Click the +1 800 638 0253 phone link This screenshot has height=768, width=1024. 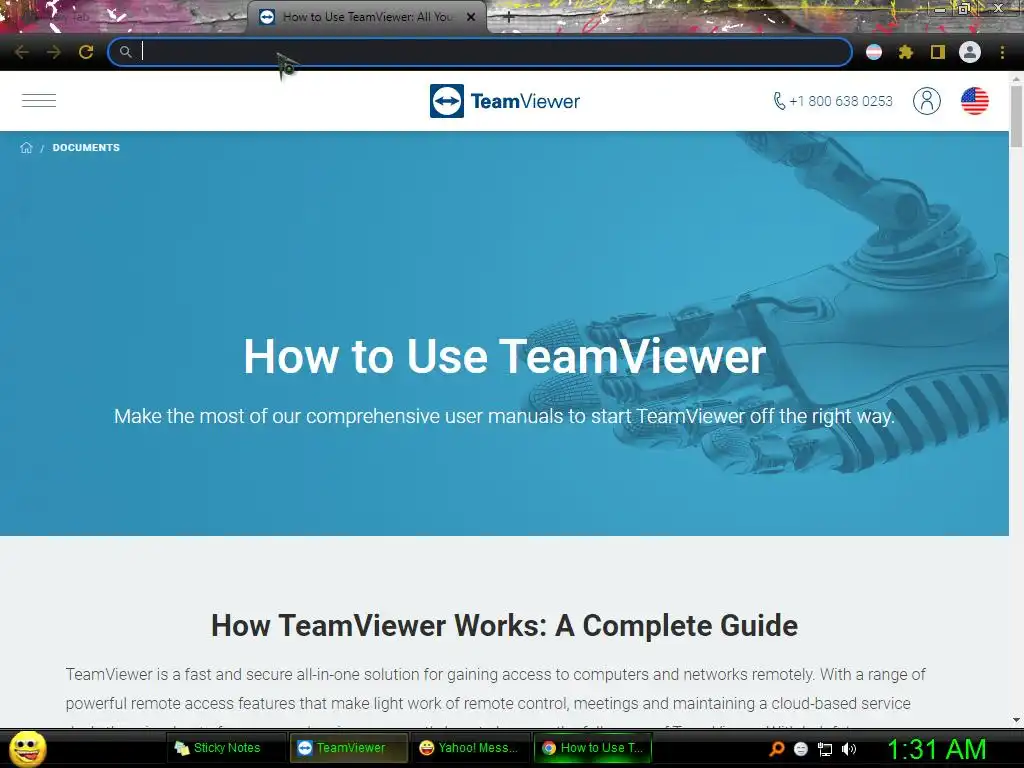tap(840, 101)
